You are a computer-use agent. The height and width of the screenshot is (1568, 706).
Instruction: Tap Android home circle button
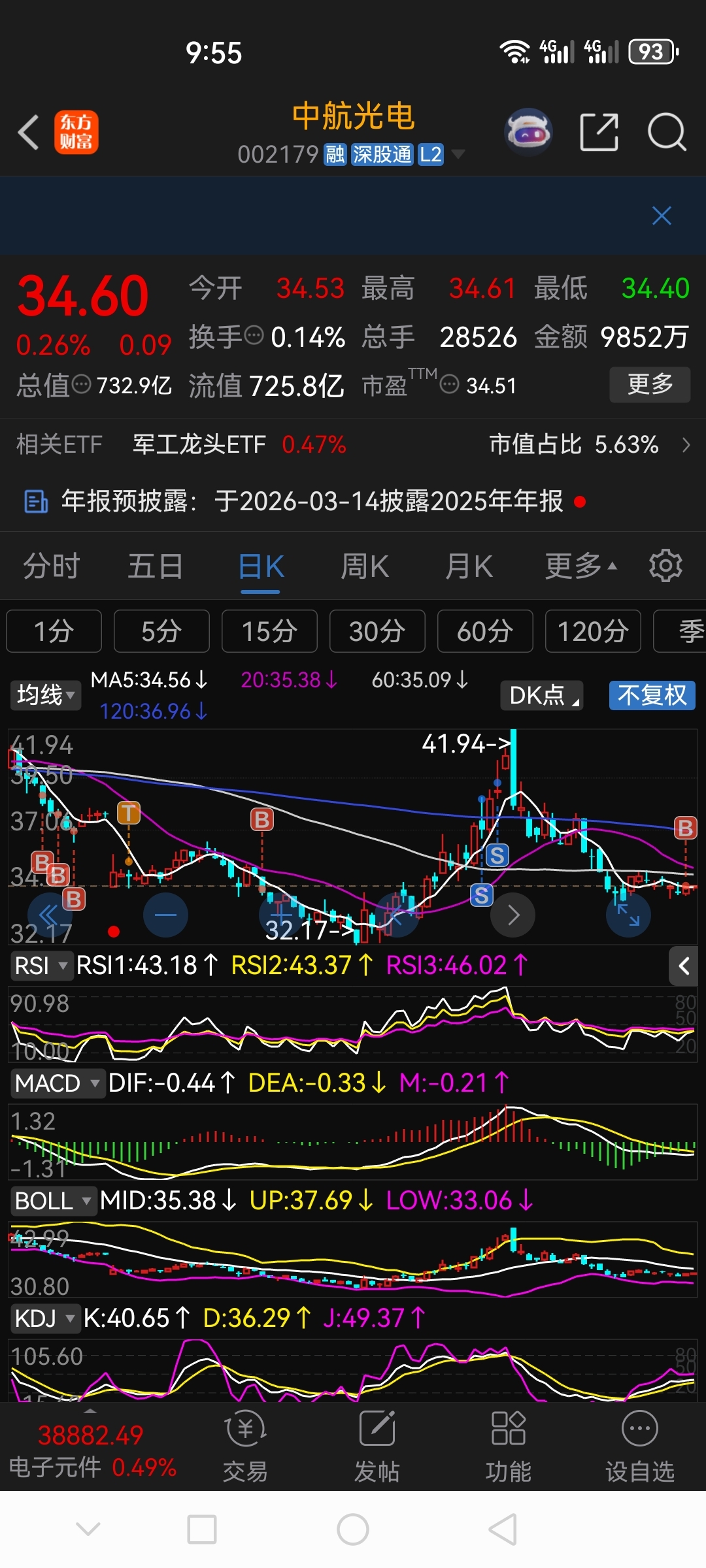(353, 1529)
